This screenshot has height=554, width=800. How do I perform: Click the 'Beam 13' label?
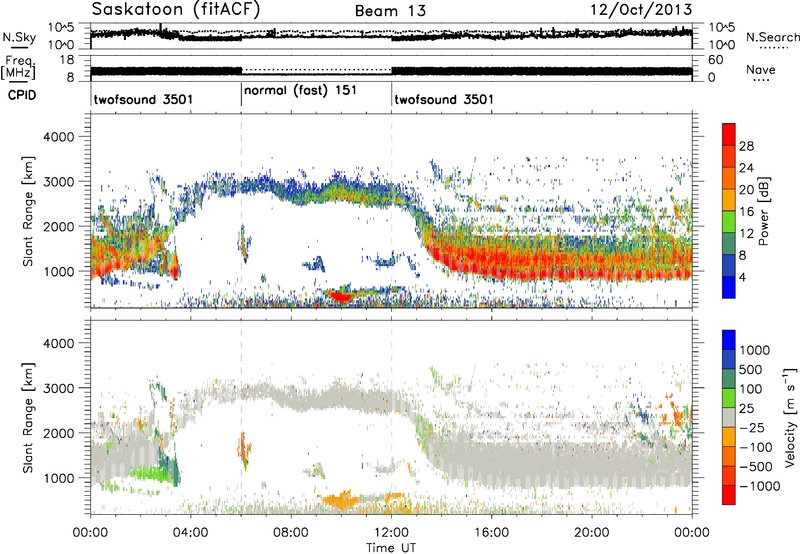[390, 11]
